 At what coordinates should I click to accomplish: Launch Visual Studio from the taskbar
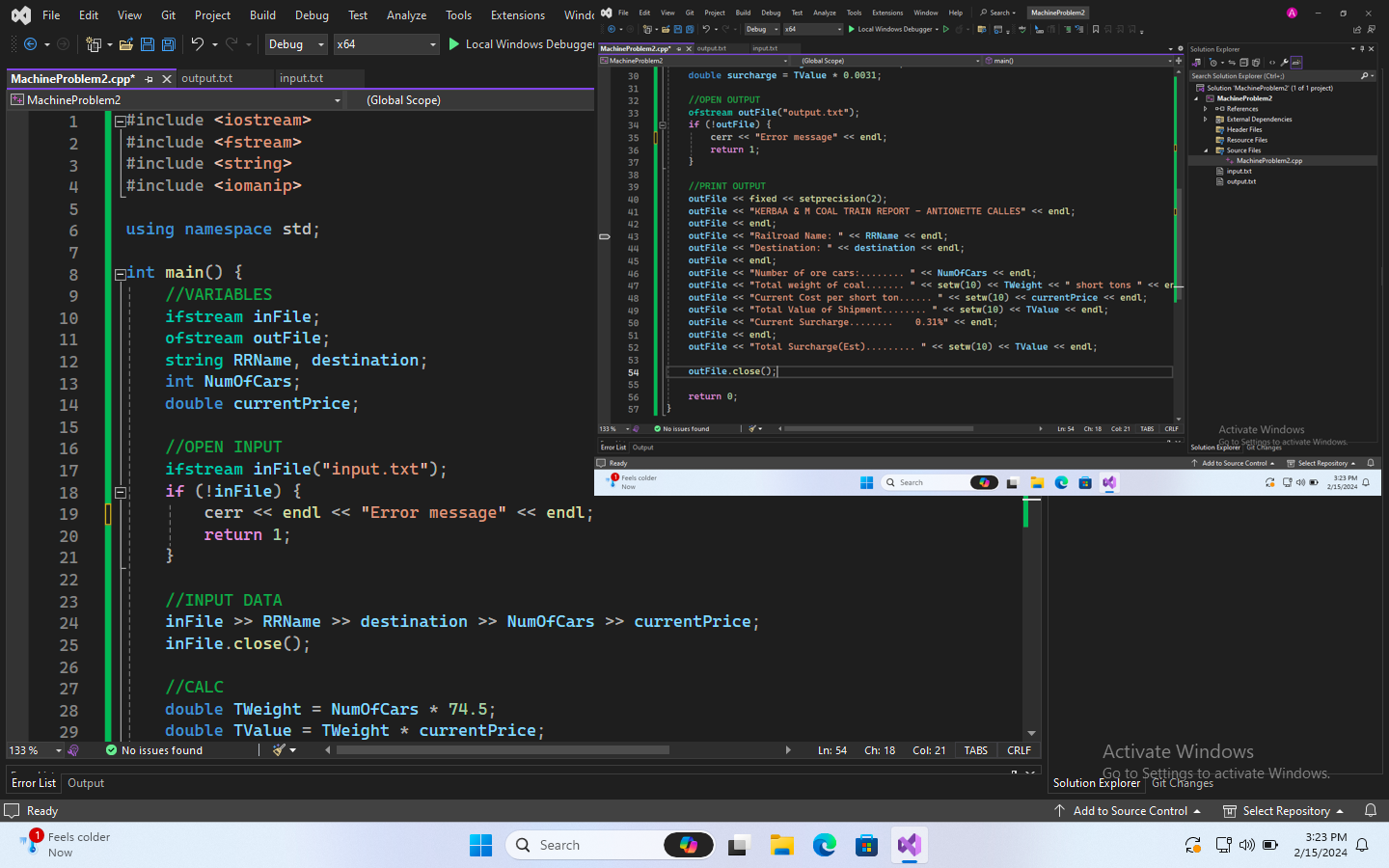909,845
